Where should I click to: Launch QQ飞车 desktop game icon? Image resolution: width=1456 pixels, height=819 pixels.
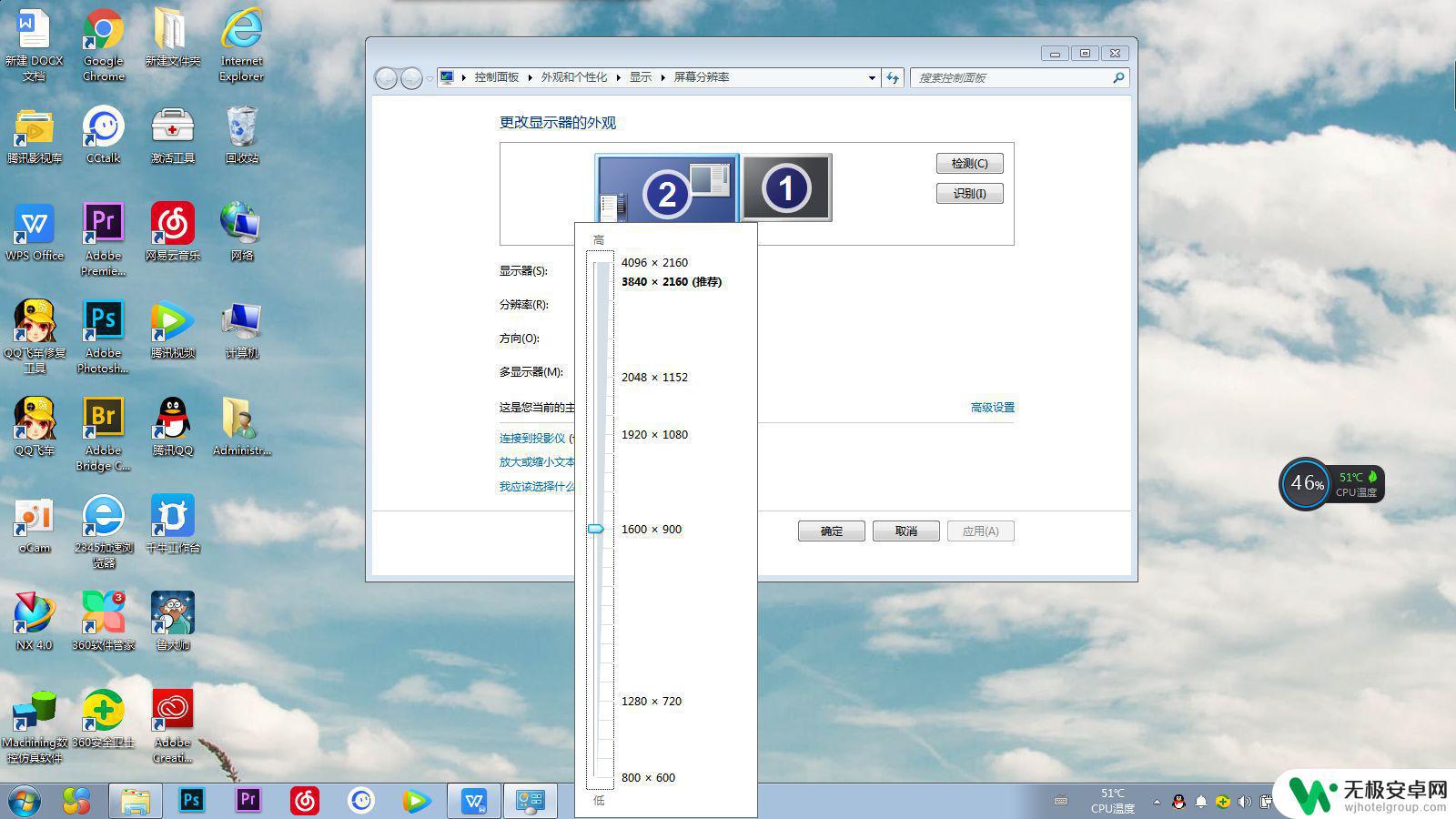click(35, 428)
